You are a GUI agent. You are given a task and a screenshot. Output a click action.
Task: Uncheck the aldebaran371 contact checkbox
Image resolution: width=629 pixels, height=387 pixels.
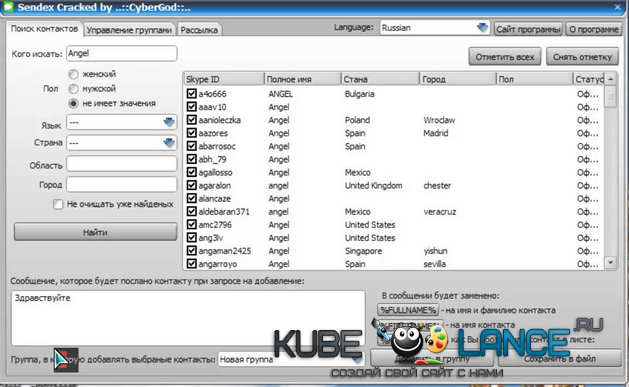pyautogui.click(x=191, y=211)
